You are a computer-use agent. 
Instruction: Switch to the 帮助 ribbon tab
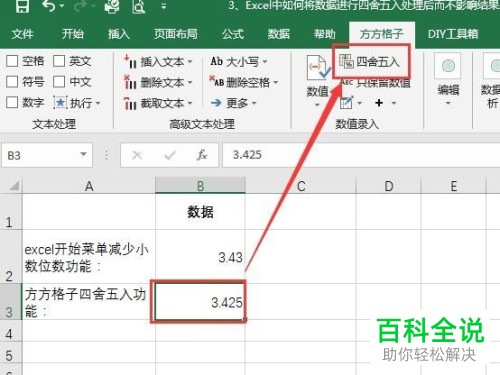click(x=324, y=34)
